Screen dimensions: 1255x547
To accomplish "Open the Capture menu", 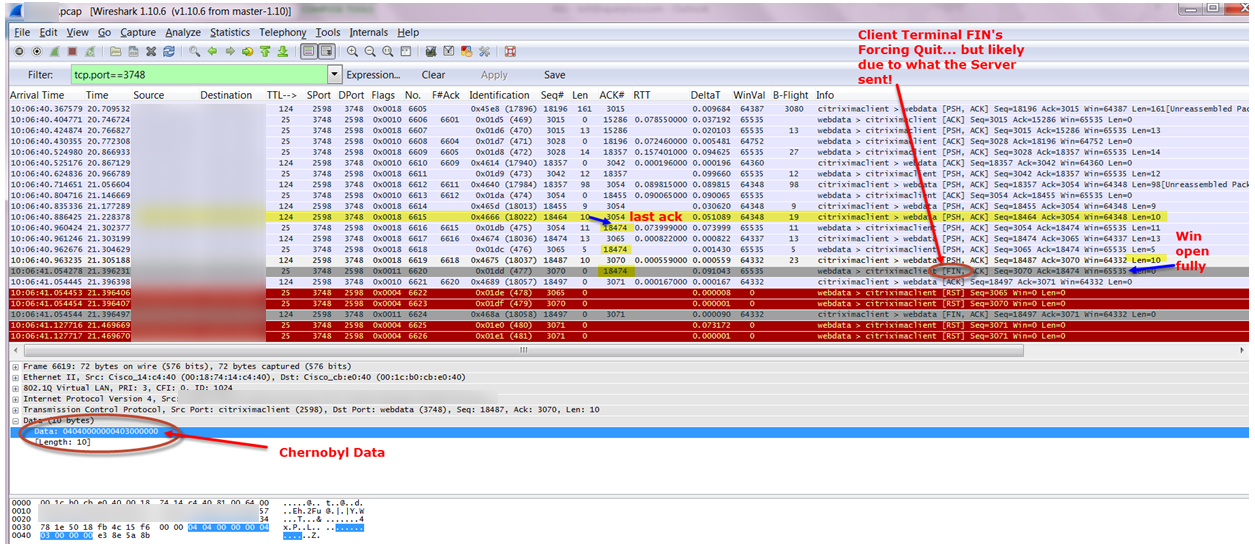I will [x=138, y=32].
